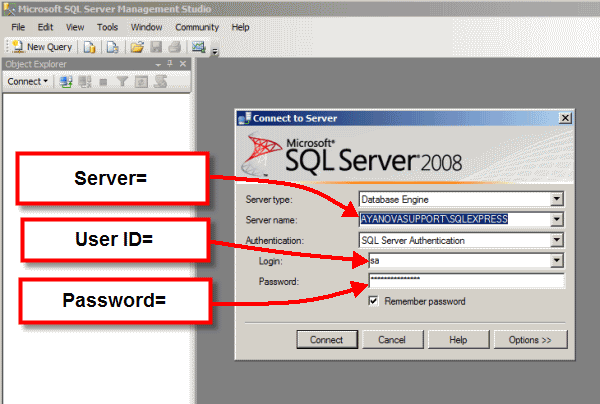Click the Analysis Services query icon
600x404 pixels.
112,47
